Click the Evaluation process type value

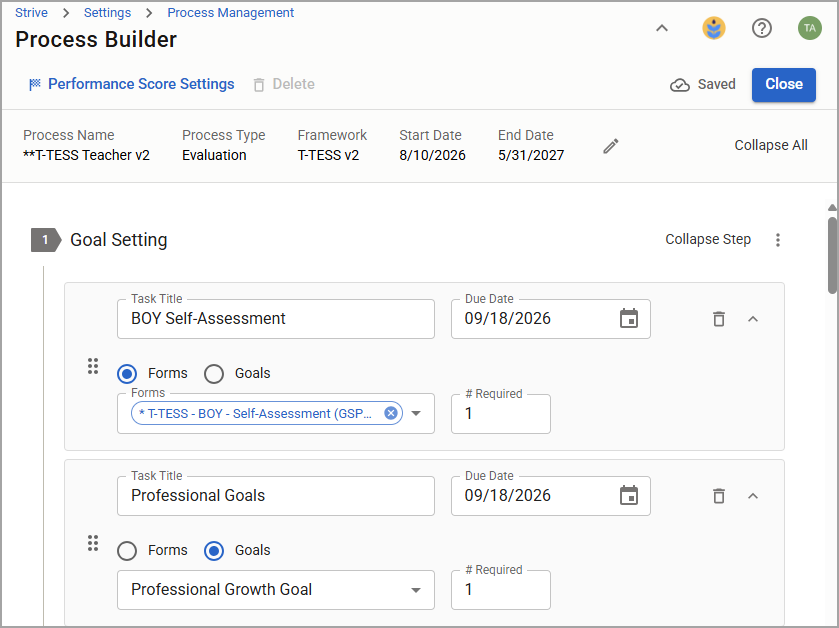[x=214, y=155]
